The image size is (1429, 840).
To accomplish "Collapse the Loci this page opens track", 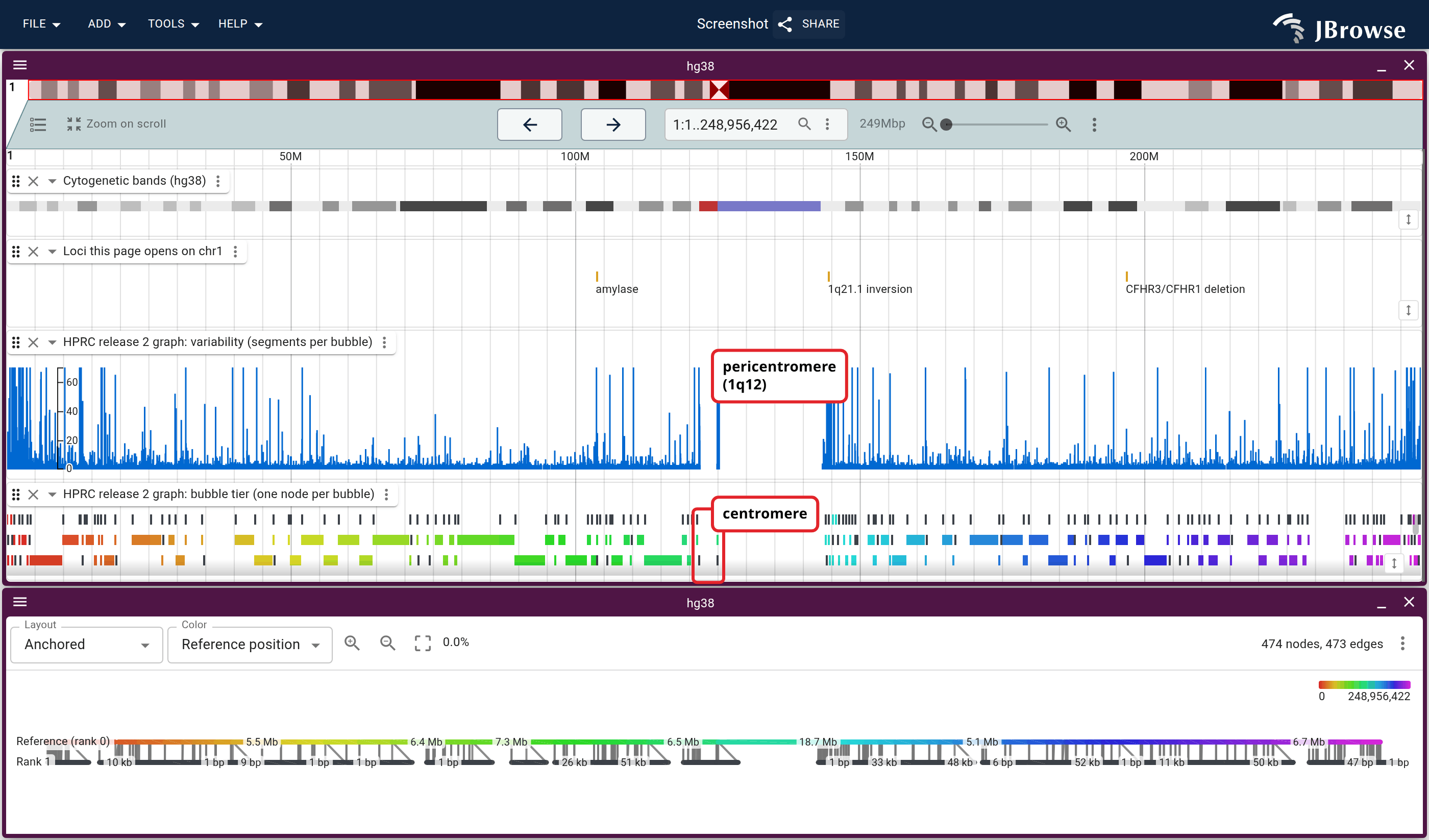I will tap(52, 251).
